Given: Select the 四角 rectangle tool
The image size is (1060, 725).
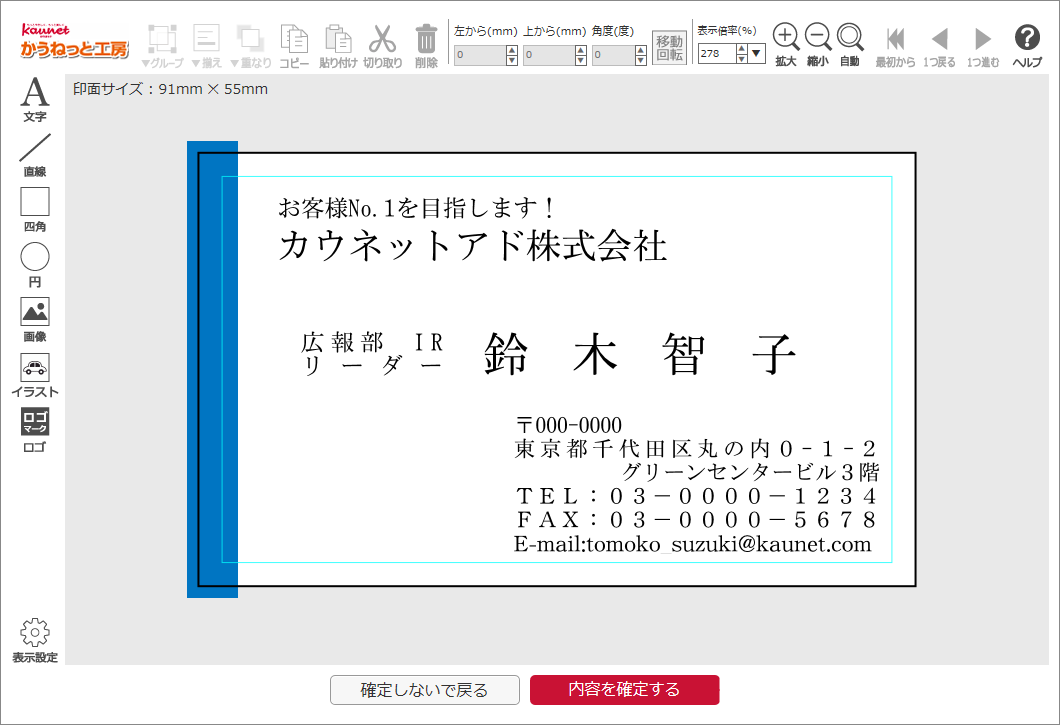Looking at the screenshot, I should point(34,210).
